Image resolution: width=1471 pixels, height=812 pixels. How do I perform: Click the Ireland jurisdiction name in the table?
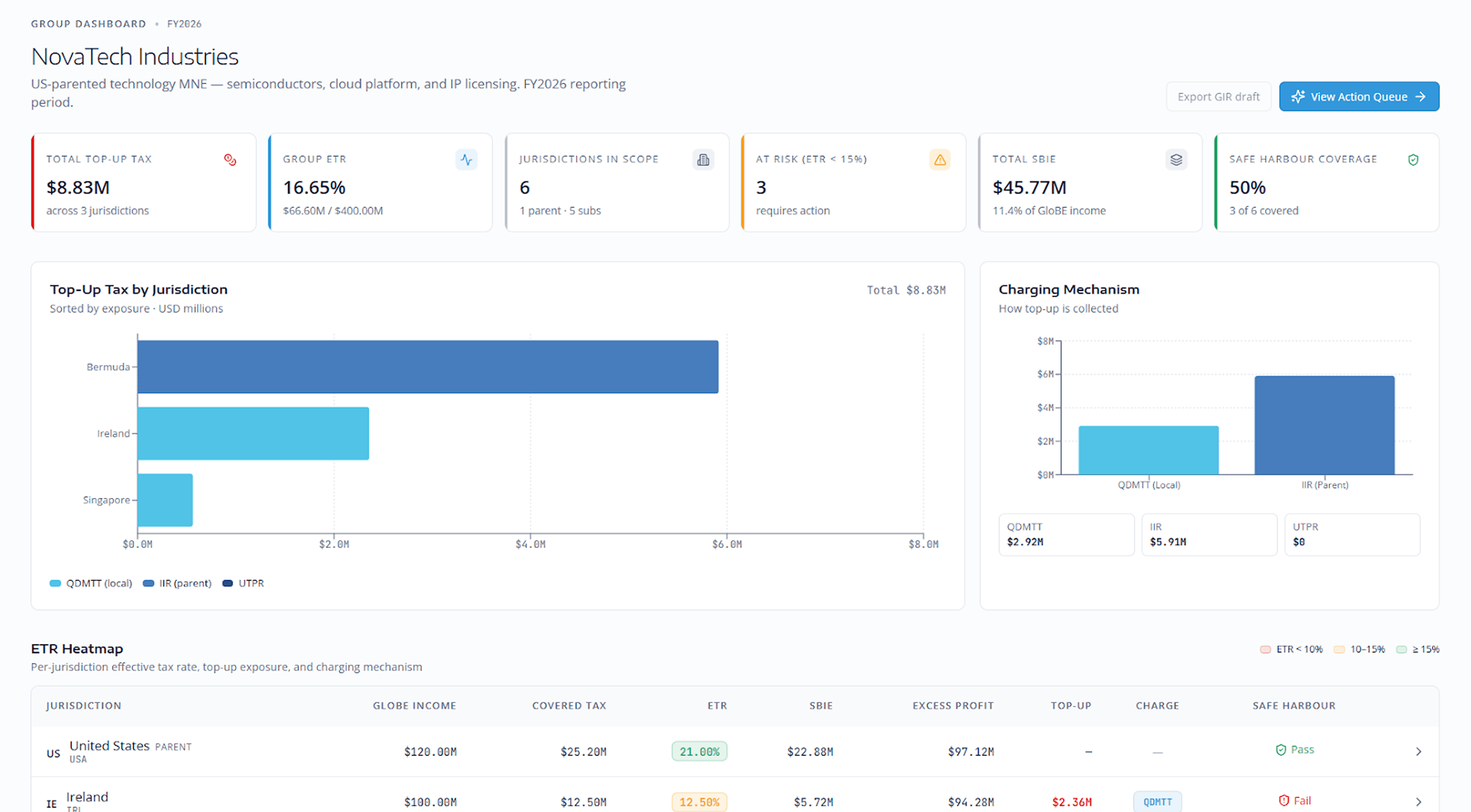[x=87, y=797]
